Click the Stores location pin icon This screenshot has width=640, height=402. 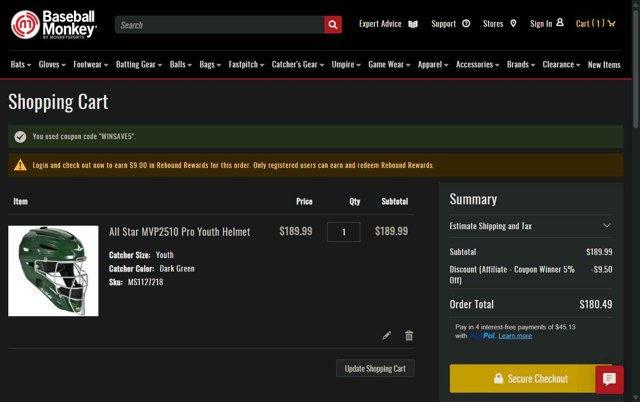tap(513, 24)
